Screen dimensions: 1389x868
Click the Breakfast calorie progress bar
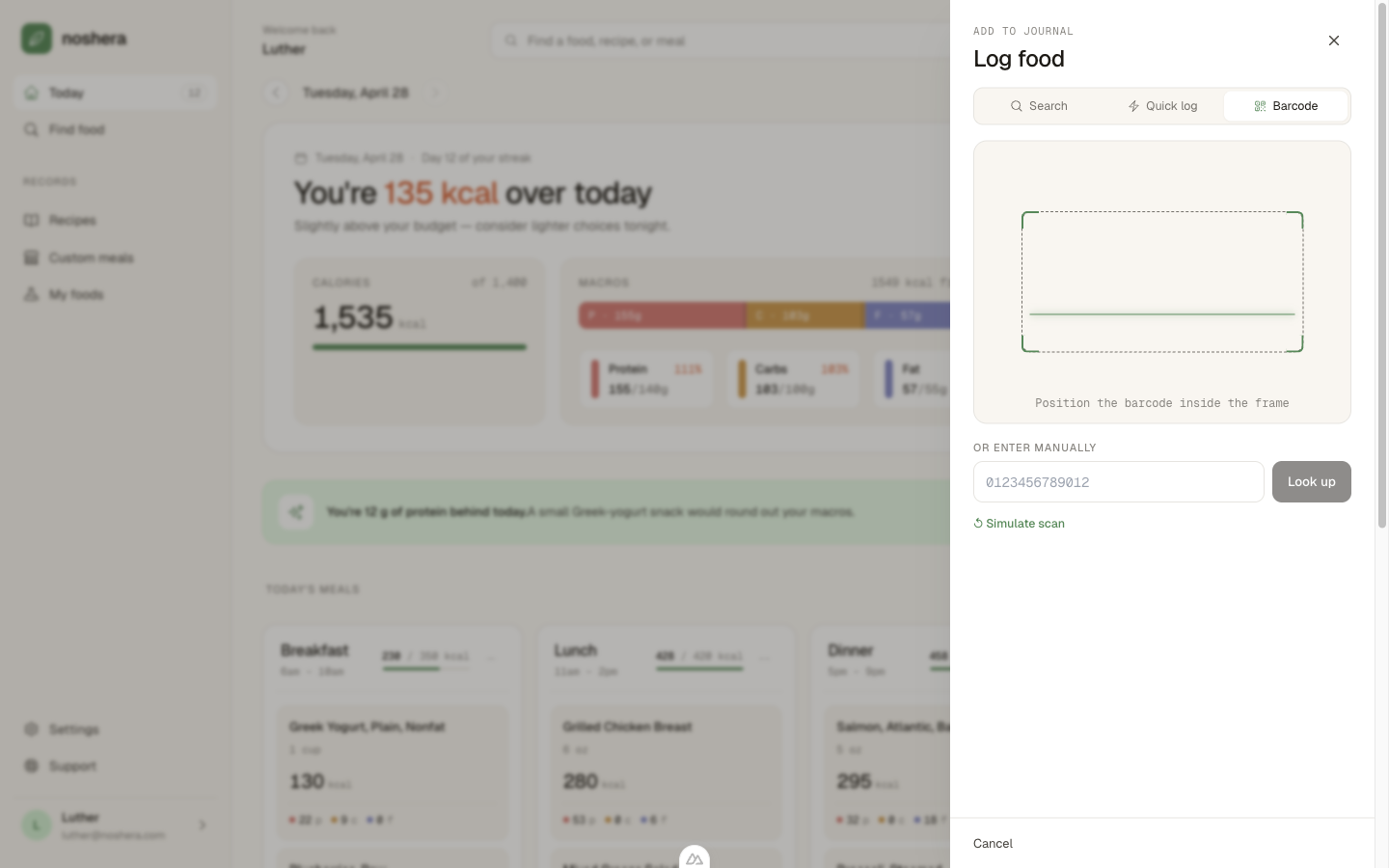tap(426, 668)
